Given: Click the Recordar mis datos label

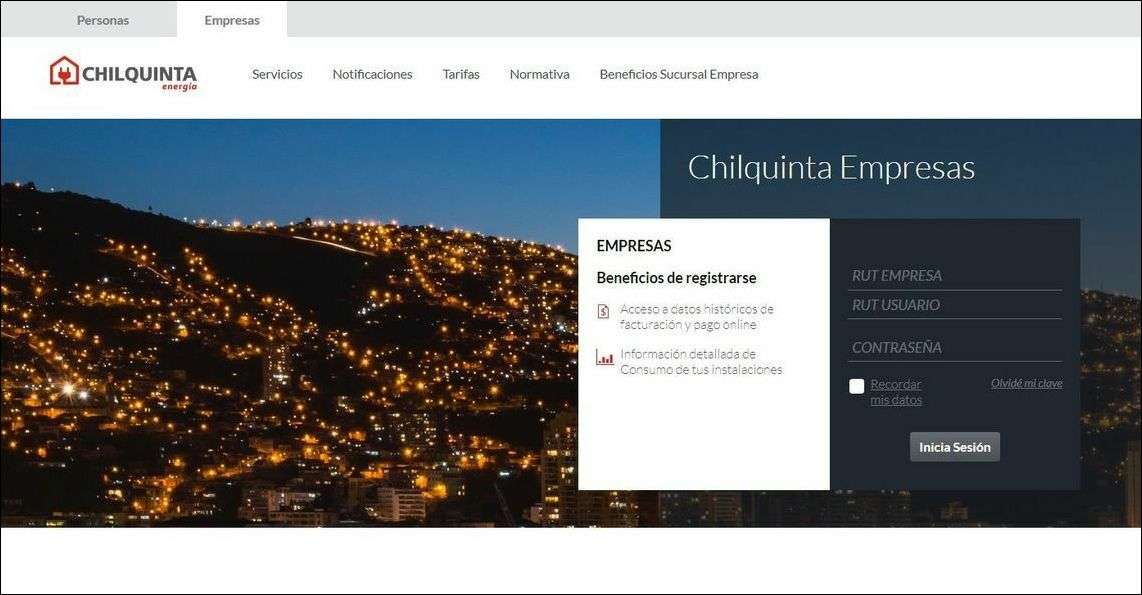Looking at the screenshot, I should (x=896, y=392).
